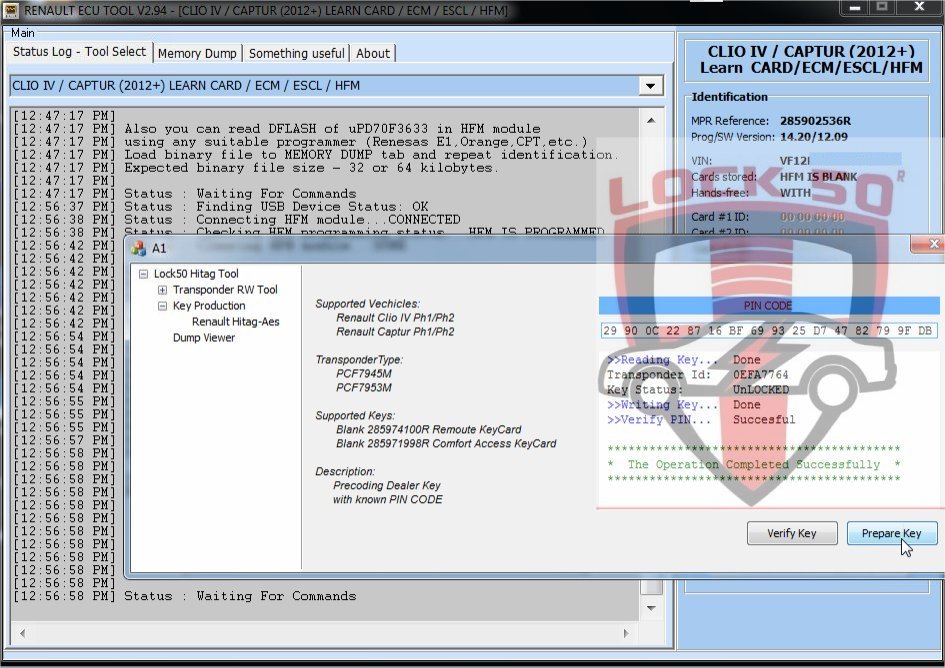945x668 pixels.
Task: Click the Renault ECU Tool title bar icon
Action: click(x=11, y=10)
